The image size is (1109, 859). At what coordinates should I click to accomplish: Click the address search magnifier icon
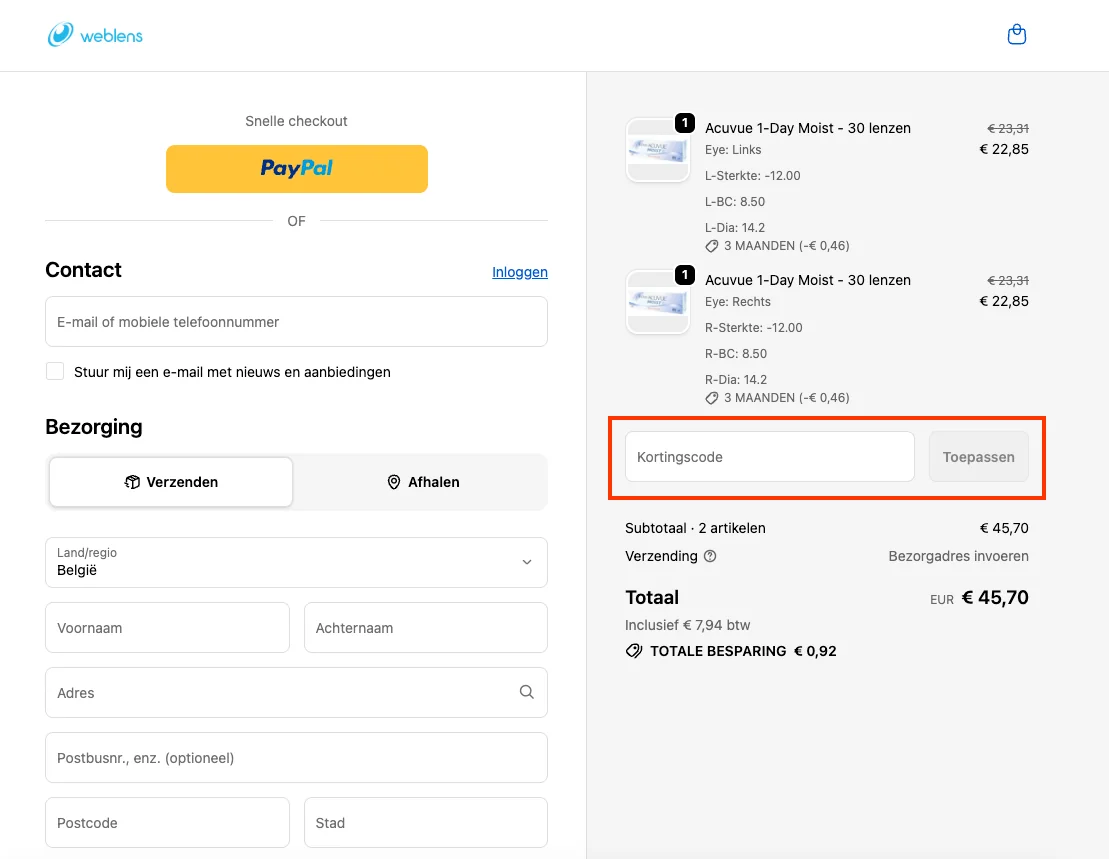pos(526,692)
